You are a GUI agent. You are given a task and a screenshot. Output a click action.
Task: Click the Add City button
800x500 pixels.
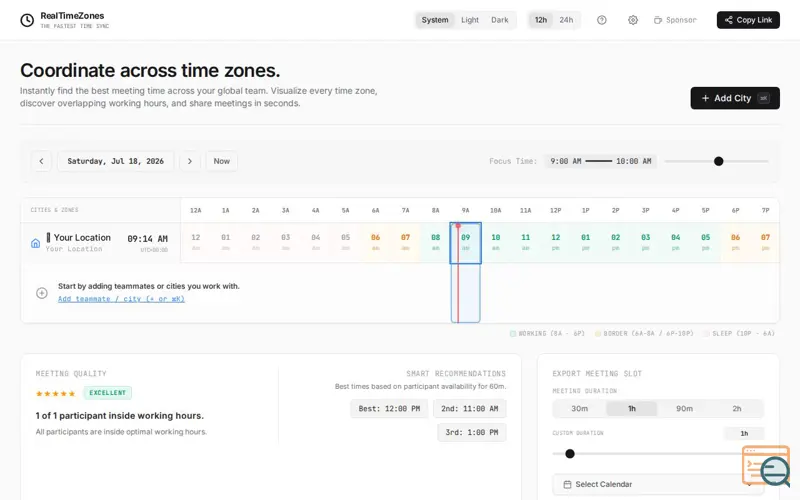point(735,98)
